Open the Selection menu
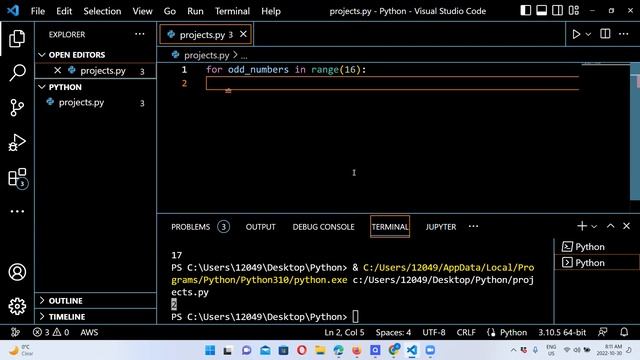The image size is (640, 360). pos(102,11)
